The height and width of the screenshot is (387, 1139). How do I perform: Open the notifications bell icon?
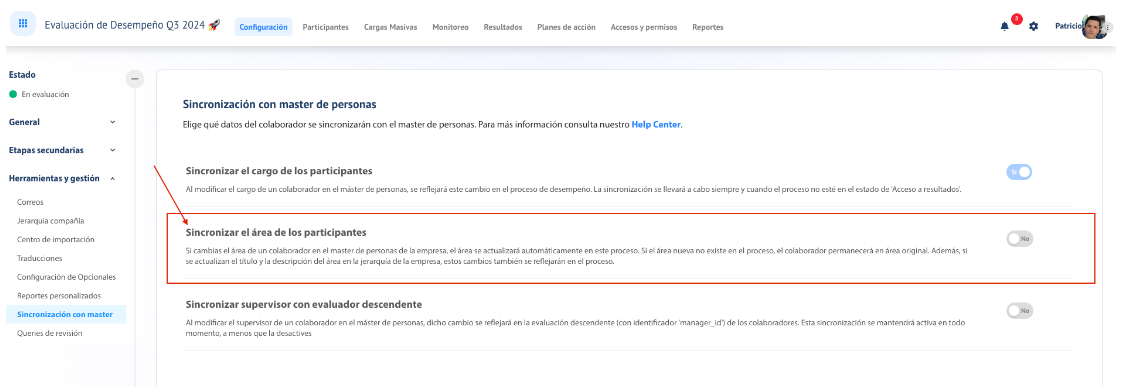1005,26
